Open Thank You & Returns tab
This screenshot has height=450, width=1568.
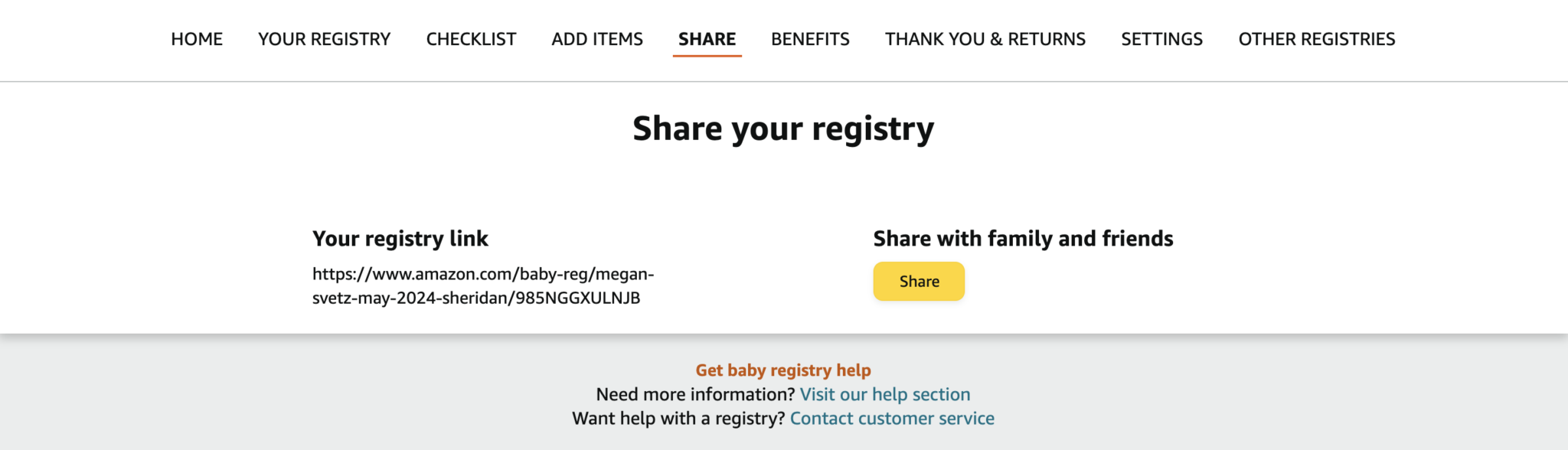(985, 39)
